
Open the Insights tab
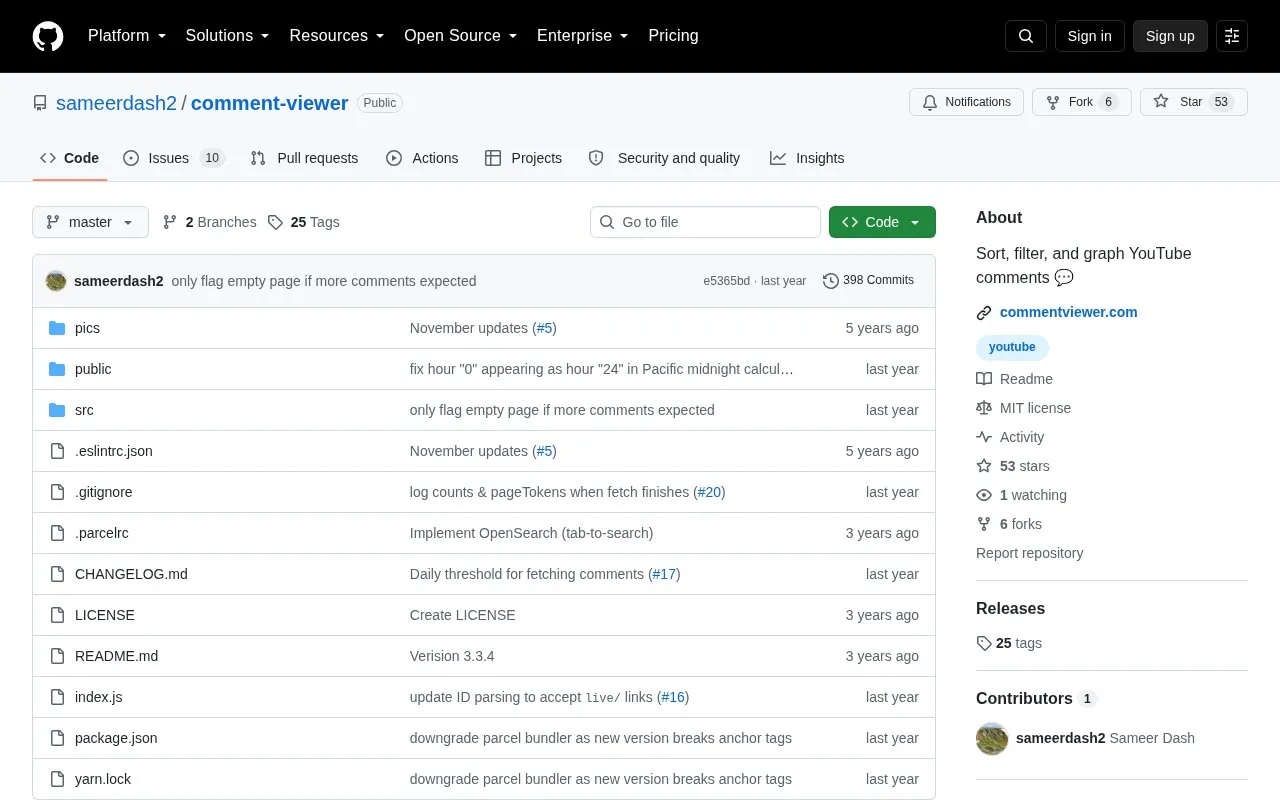coord(807,158)
